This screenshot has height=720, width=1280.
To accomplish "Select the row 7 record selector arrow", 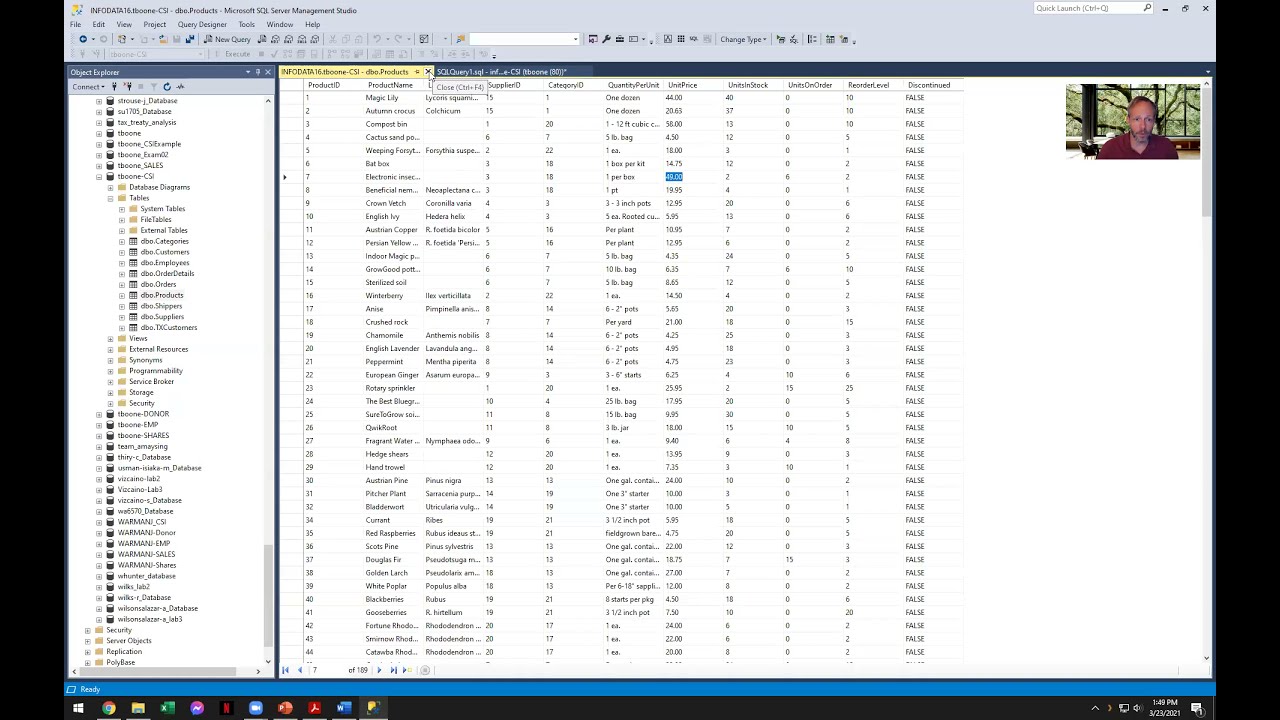I will pyautogui.click(x=285, y=177).
